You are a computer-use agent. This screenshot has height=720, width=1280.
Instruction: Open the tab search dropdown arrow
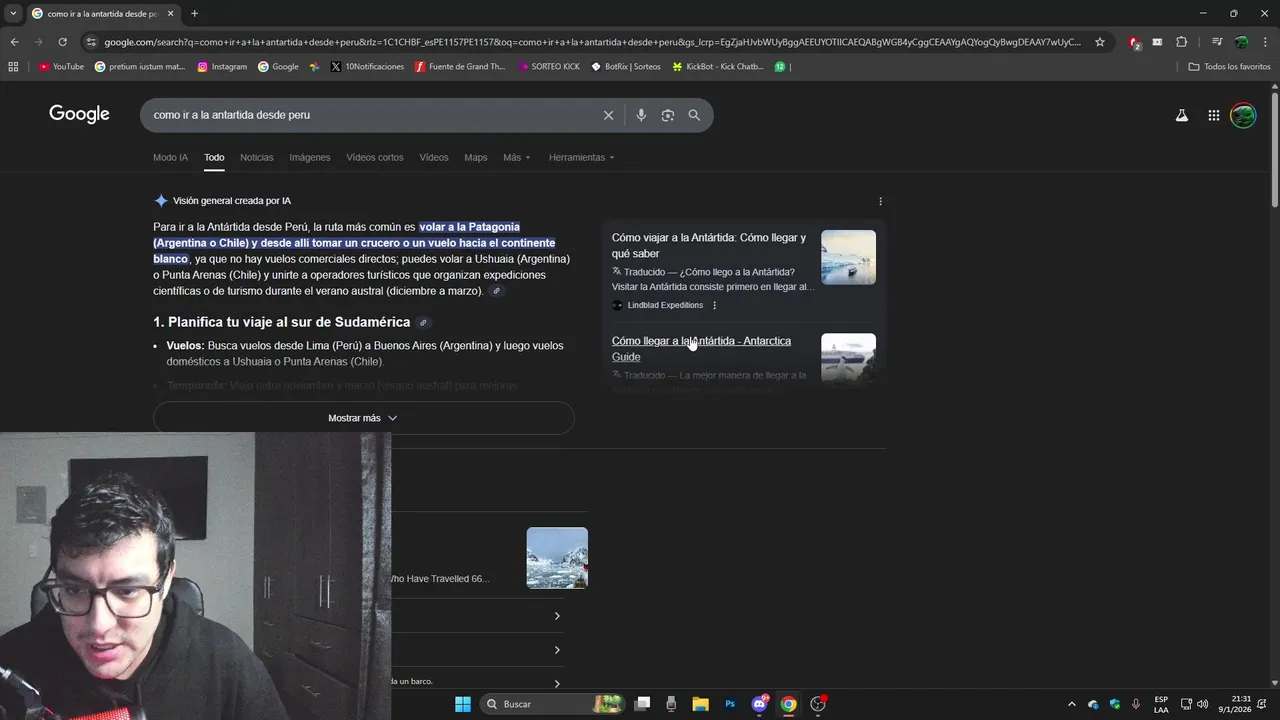pos(13,13)
